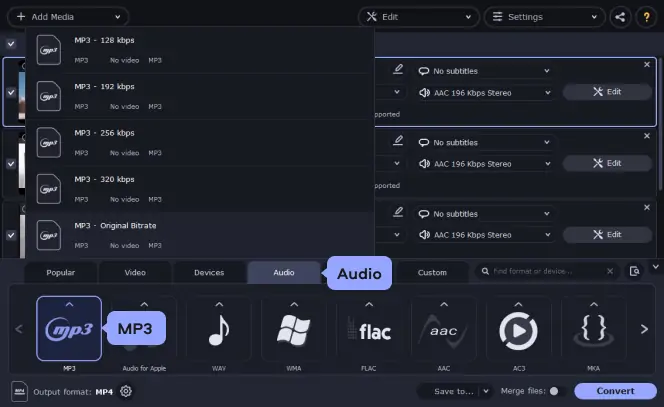Pick the WMA format icon
Screen dimensions: 664x407
coord(294,329)
